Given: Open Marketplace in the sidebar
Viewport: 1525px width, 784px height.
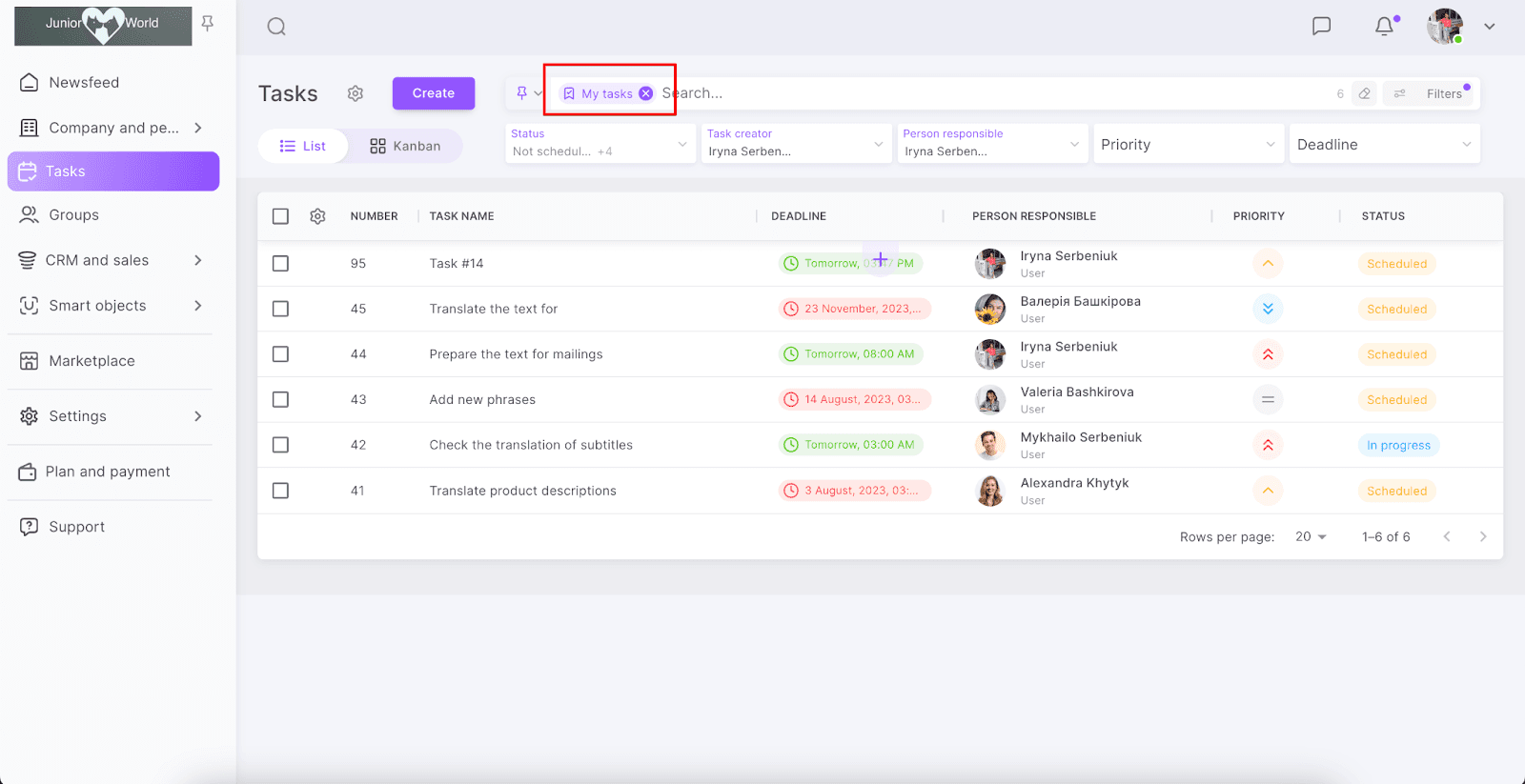Looking at the screenshot, I should tap(91, 361).
